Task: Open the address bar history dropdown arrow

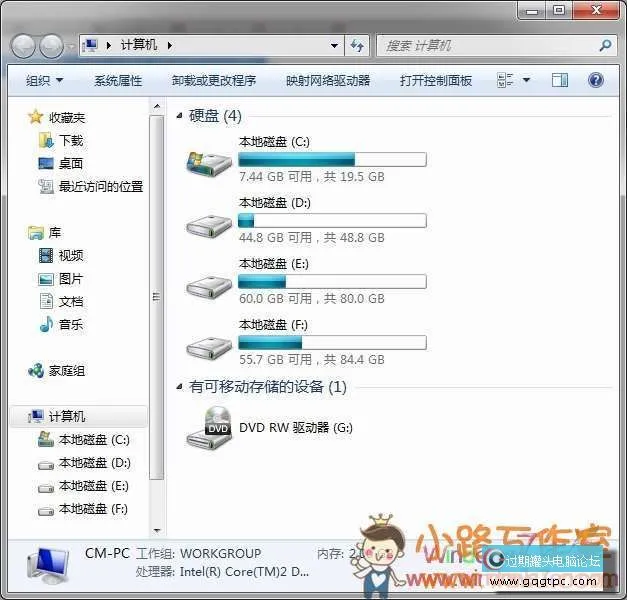Action: [334, 46]
